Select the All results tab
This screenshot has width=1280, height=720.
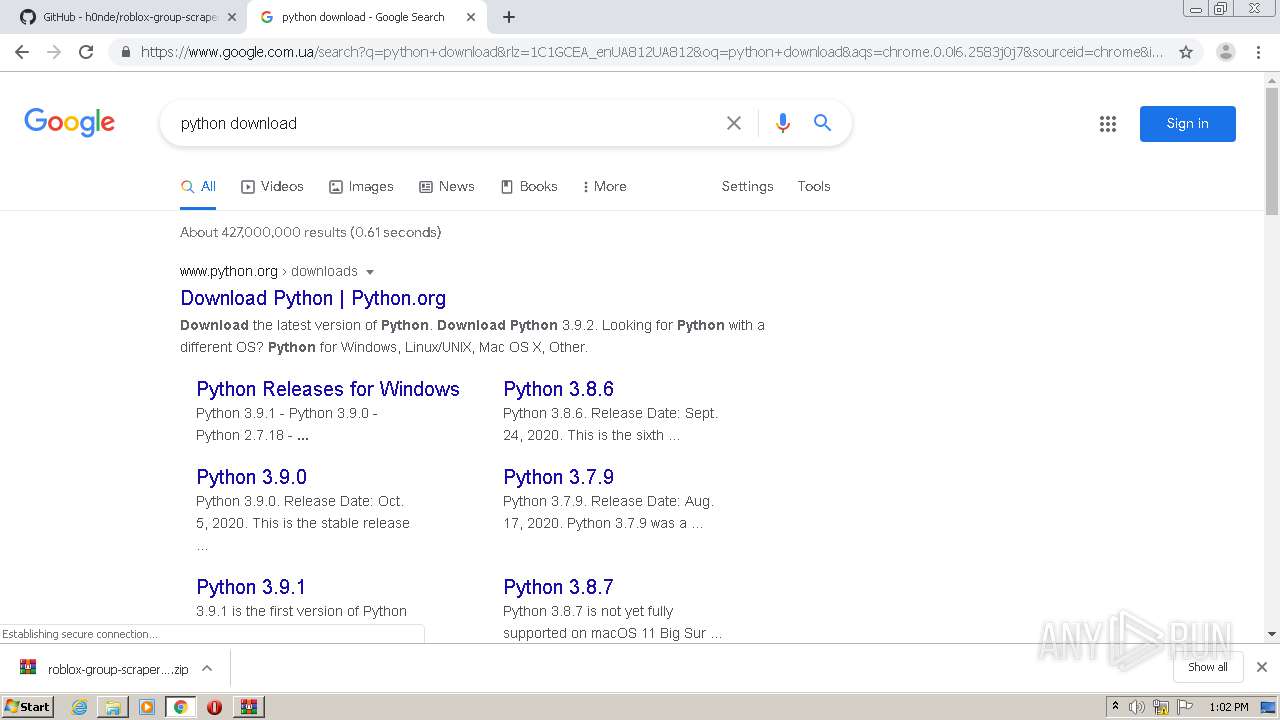click(x=198, y=186)
